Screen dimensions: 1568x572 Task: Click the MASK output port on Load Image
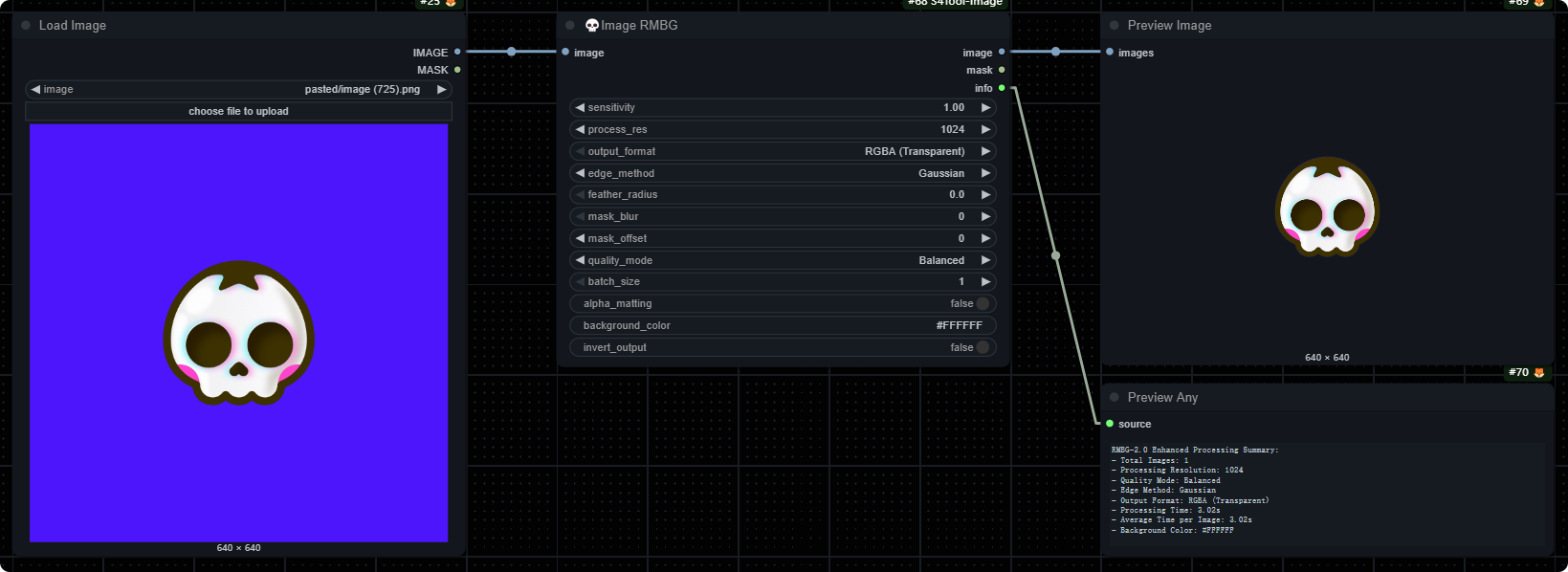tap(457, 70)
